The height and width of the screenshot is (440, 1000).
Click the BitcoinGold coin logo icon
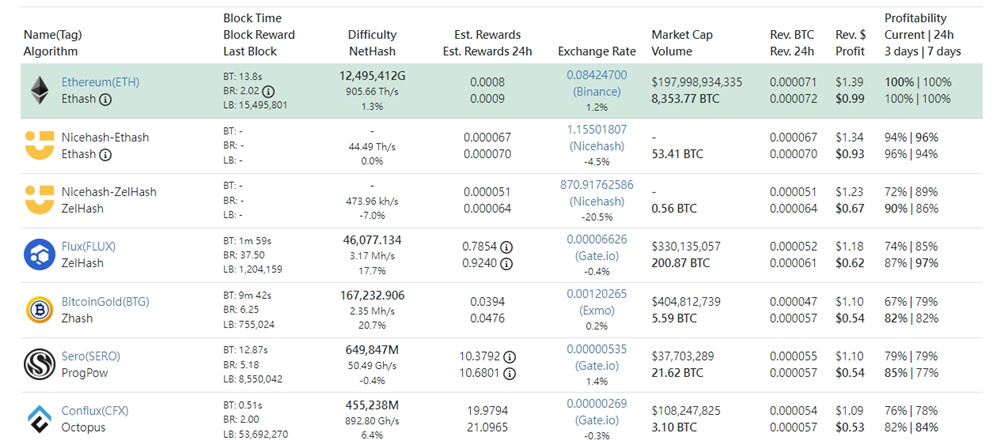pos(39,310)
